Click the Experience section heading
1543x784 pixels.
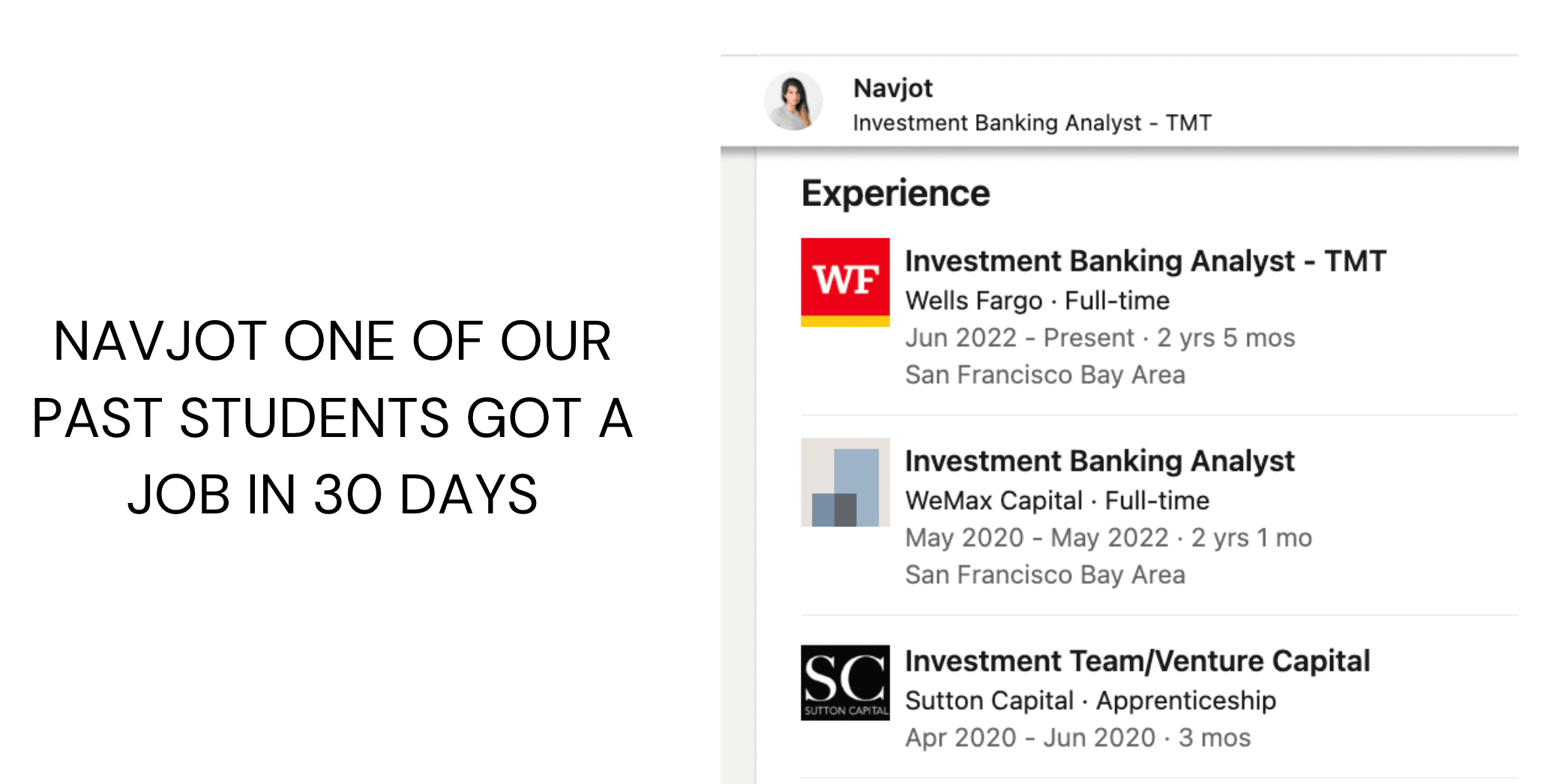click(896, 194)
